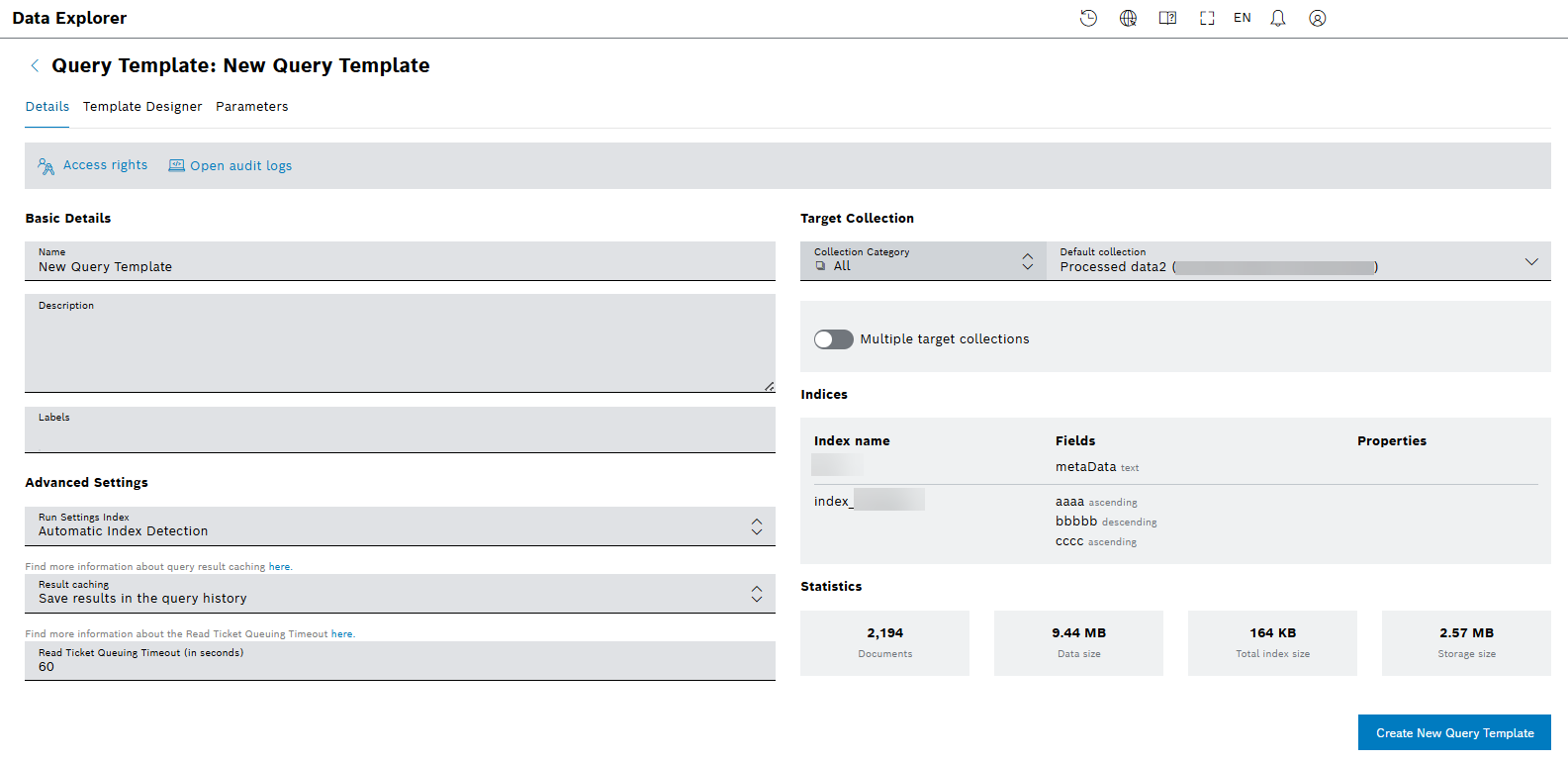This screenshot has height=762, width=1568.
Task: Click the 164 KB Total index size statistic
Action: tap(1272, 643)
